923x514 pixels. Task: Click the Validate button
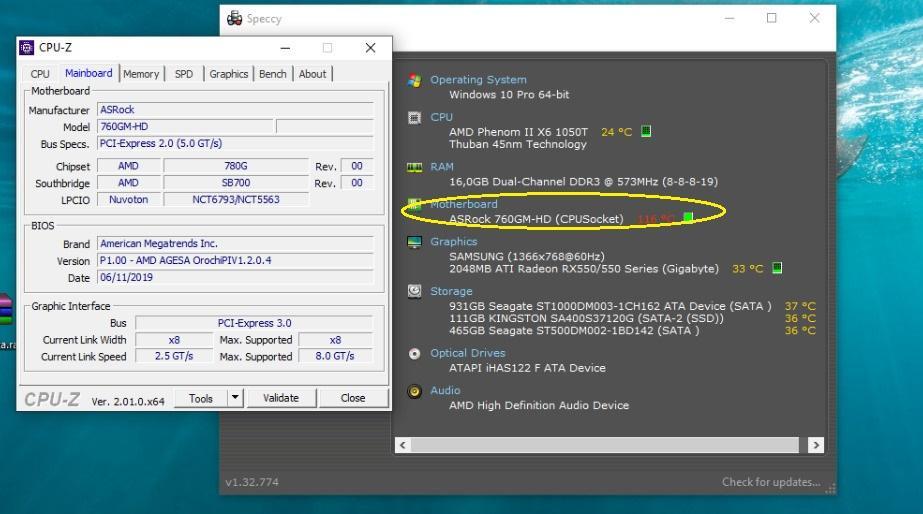tap(281, 398)
